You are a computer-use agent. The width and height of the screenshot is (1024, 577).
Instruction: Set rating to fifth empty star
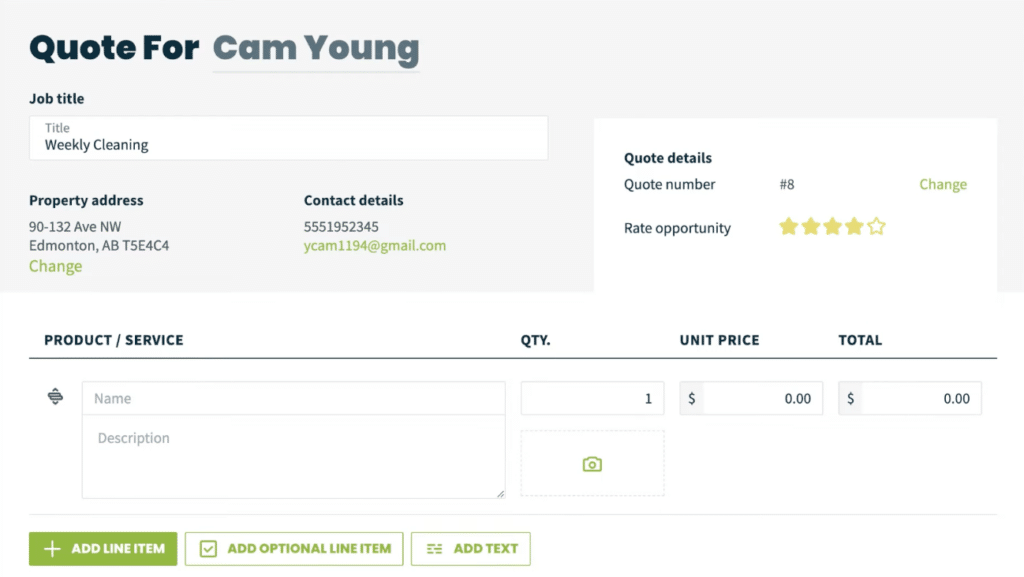click(876, 226)
